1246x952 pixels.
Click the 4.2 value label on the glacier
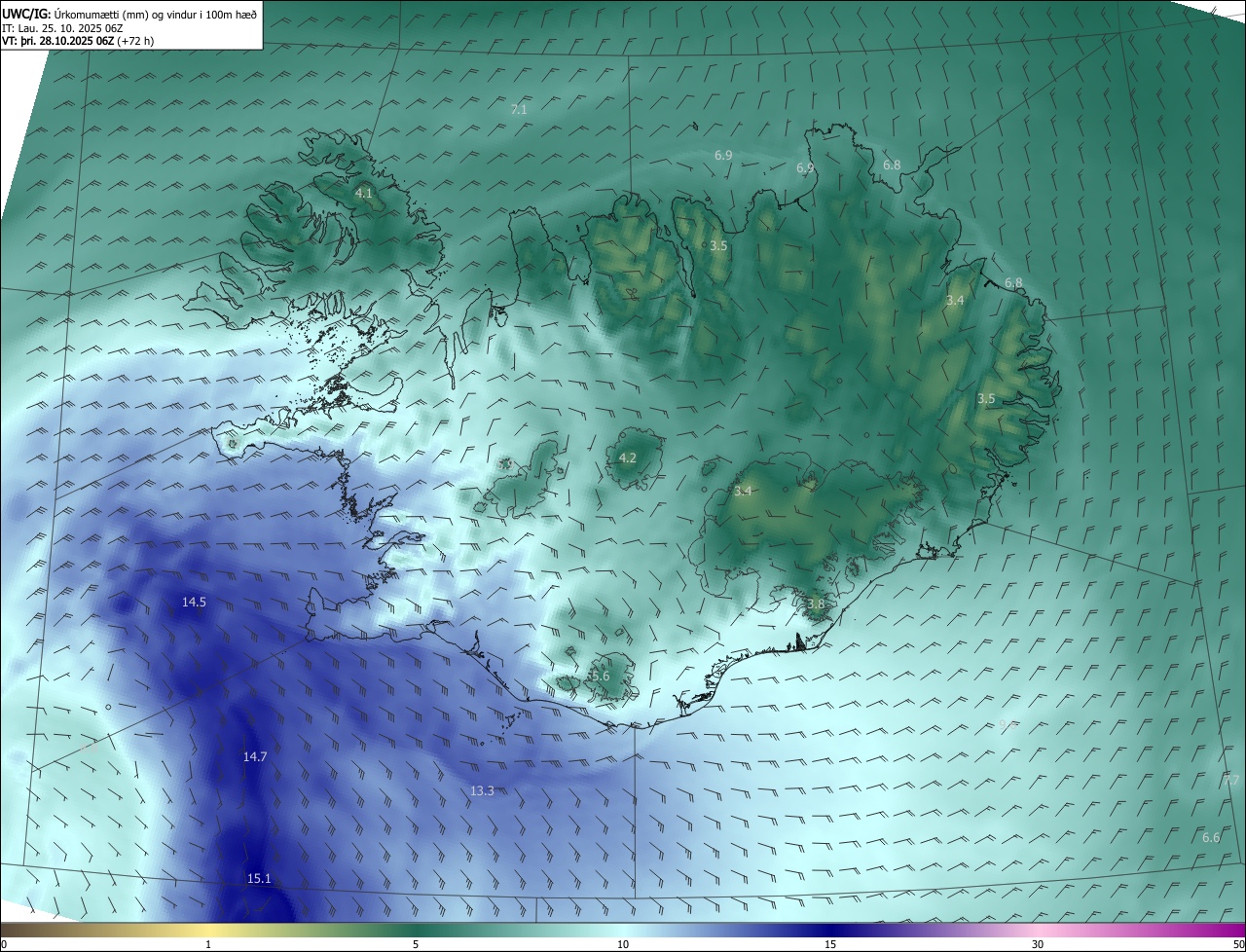click(x=628, y=458)
